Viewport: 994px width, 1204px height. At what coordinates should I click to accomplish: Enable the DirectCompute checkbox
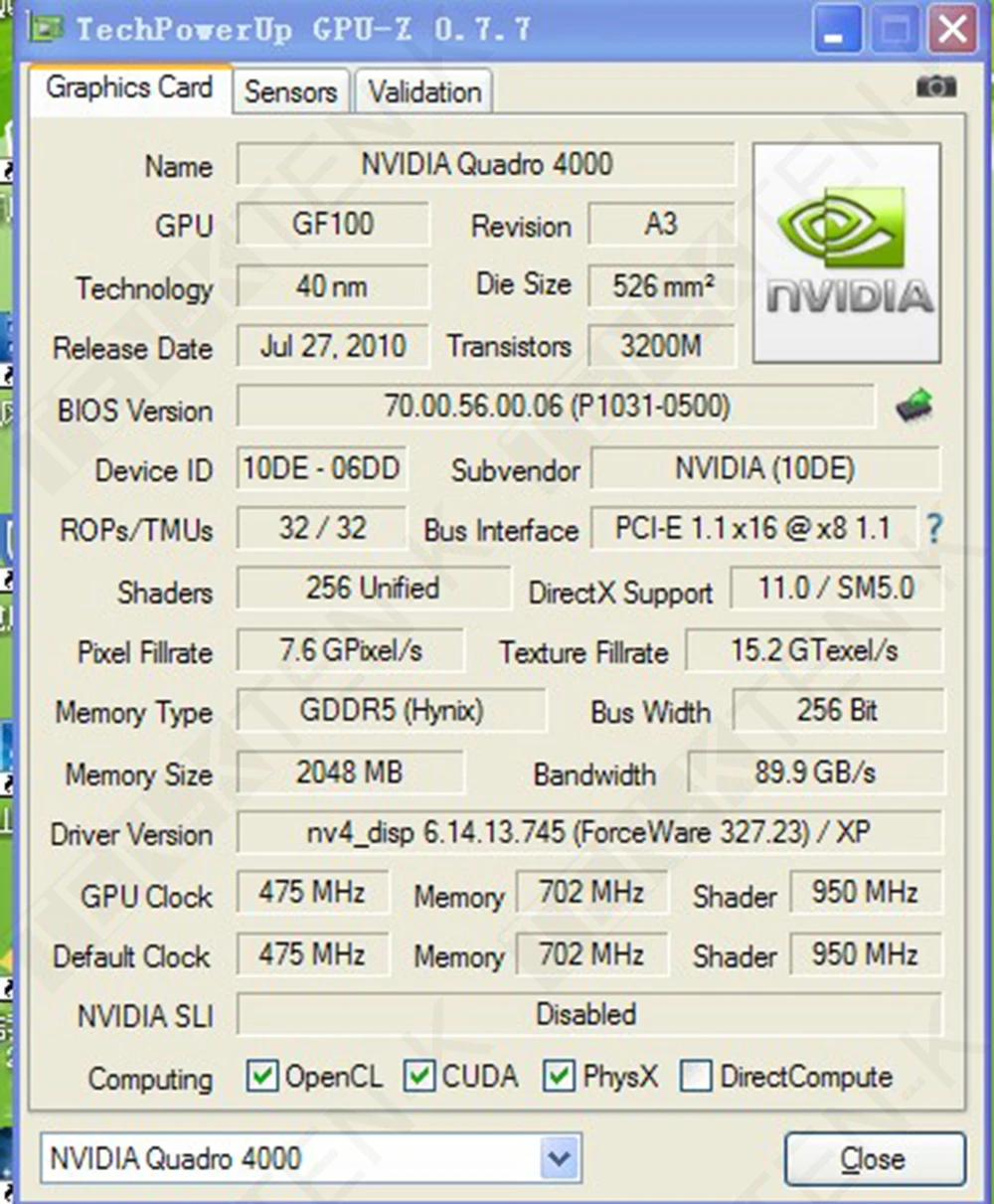click(696, 1076)
